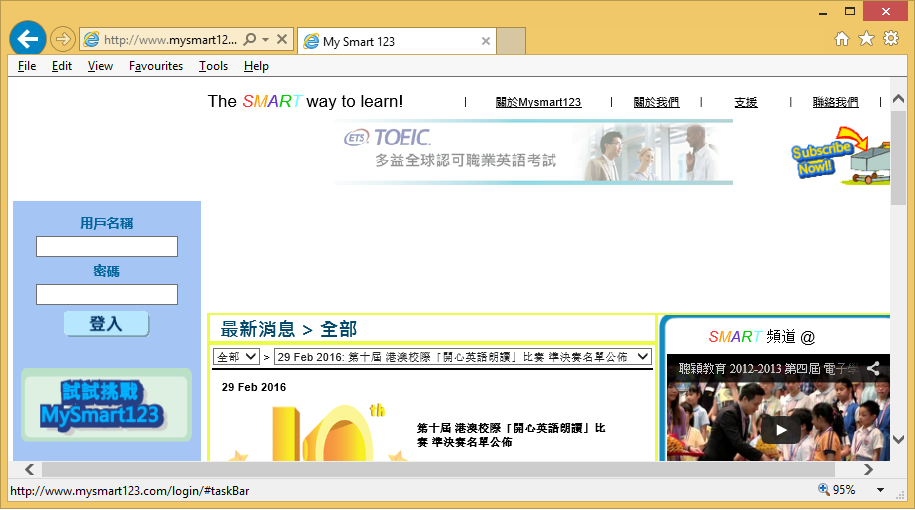The height and width of the screenshot is (510, 915).
Task: Expand the 全部 category dropdown
Action: point(237,357)
